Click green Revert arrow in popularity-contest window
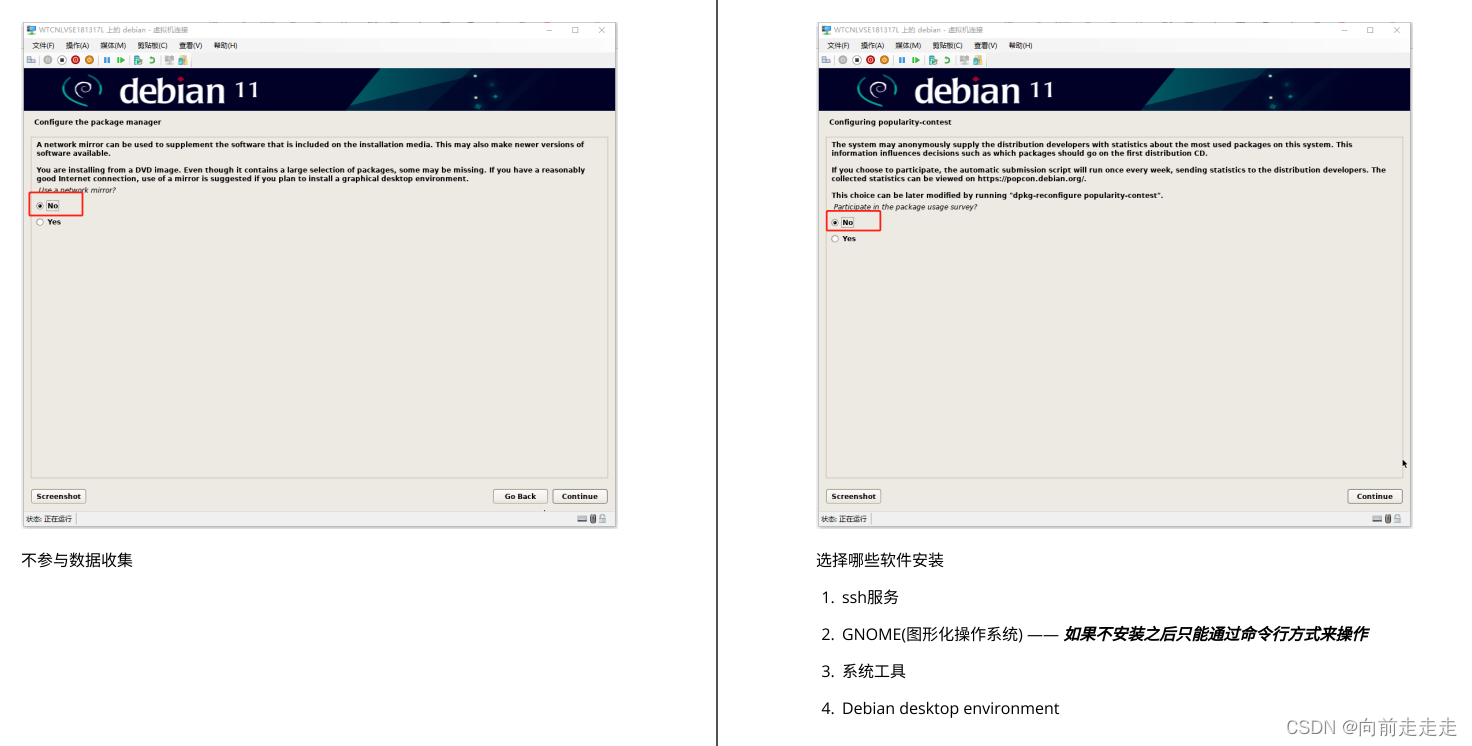Image resolution: width=1472 pixels, height=746 pixels. tap(947, 60)
